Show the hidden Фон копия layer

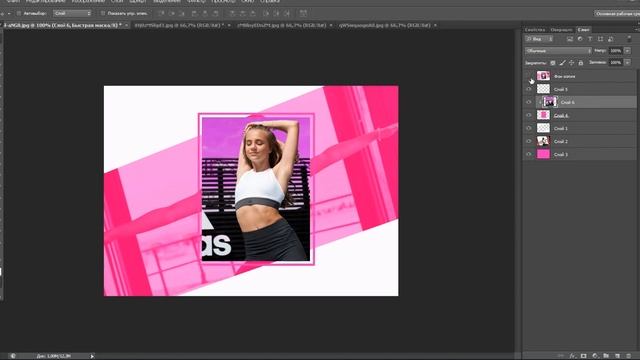[529, 76]
